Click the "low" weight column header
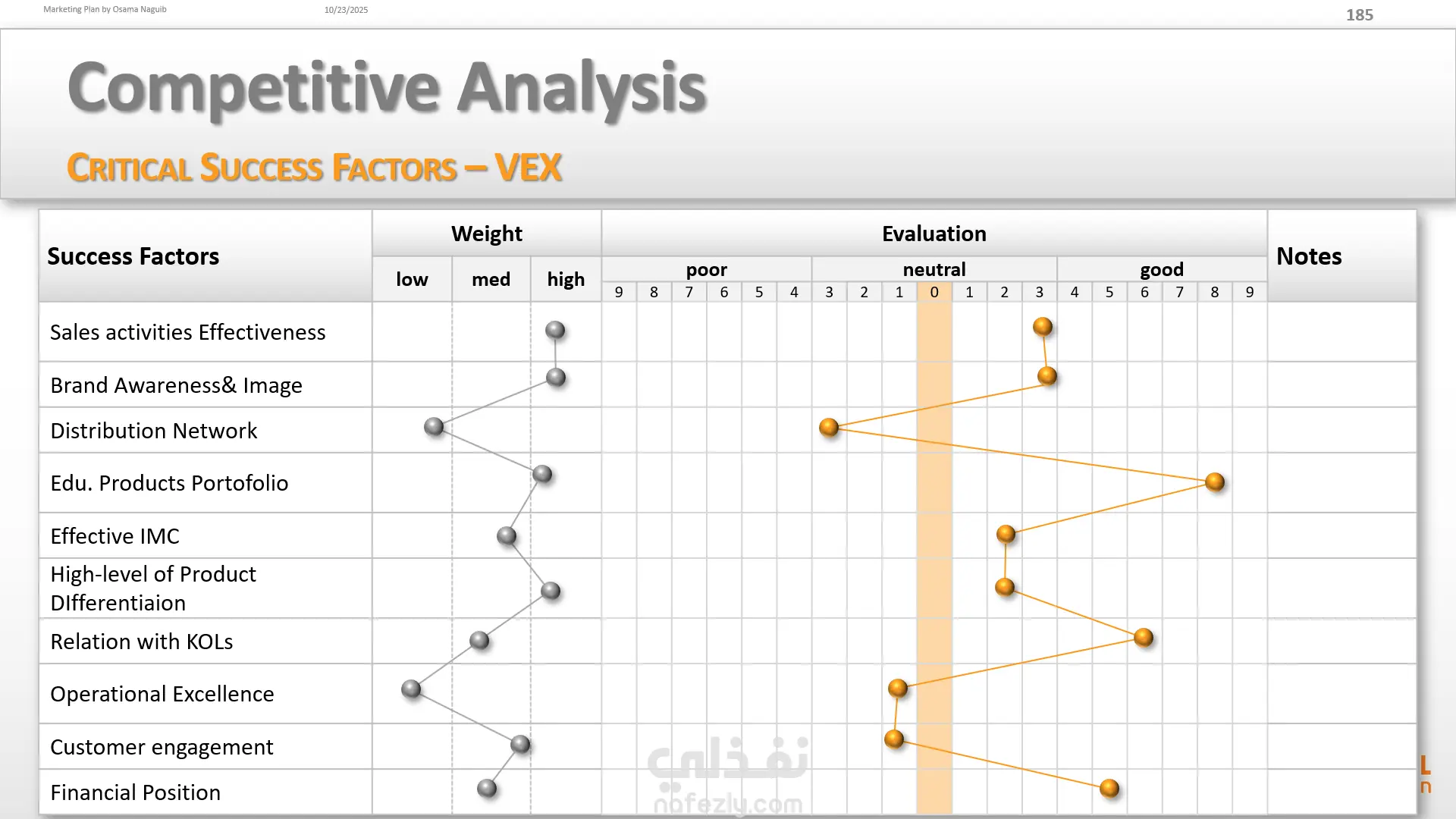Viewport: 1456px width, 819px height. point(412,279)
